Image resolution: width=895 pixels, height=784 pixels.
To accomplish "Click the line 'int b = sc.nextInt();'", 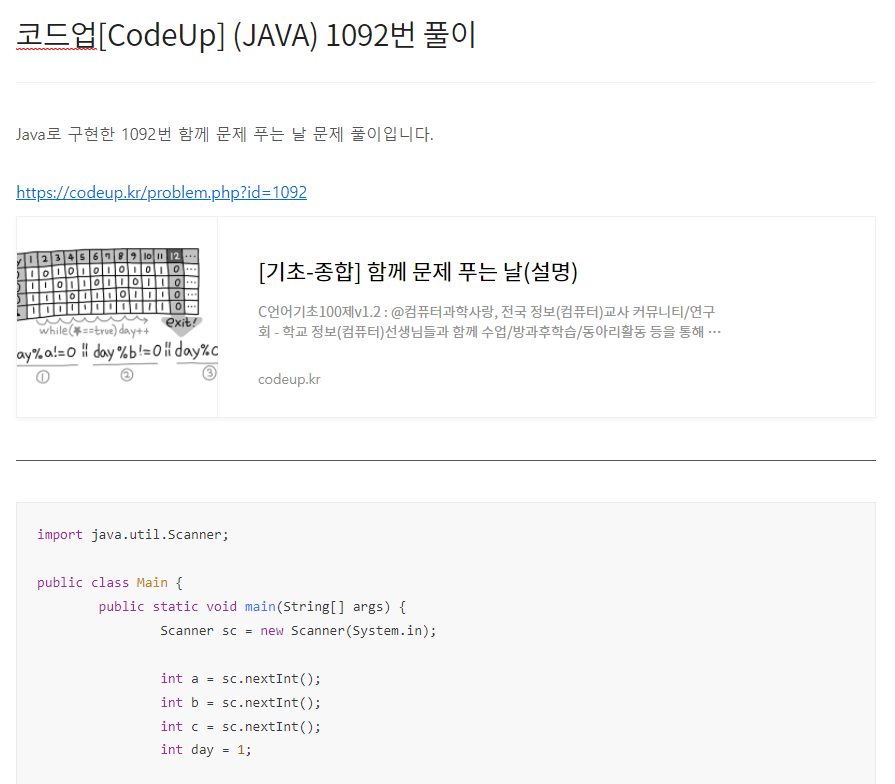I will tap(240, 702).
